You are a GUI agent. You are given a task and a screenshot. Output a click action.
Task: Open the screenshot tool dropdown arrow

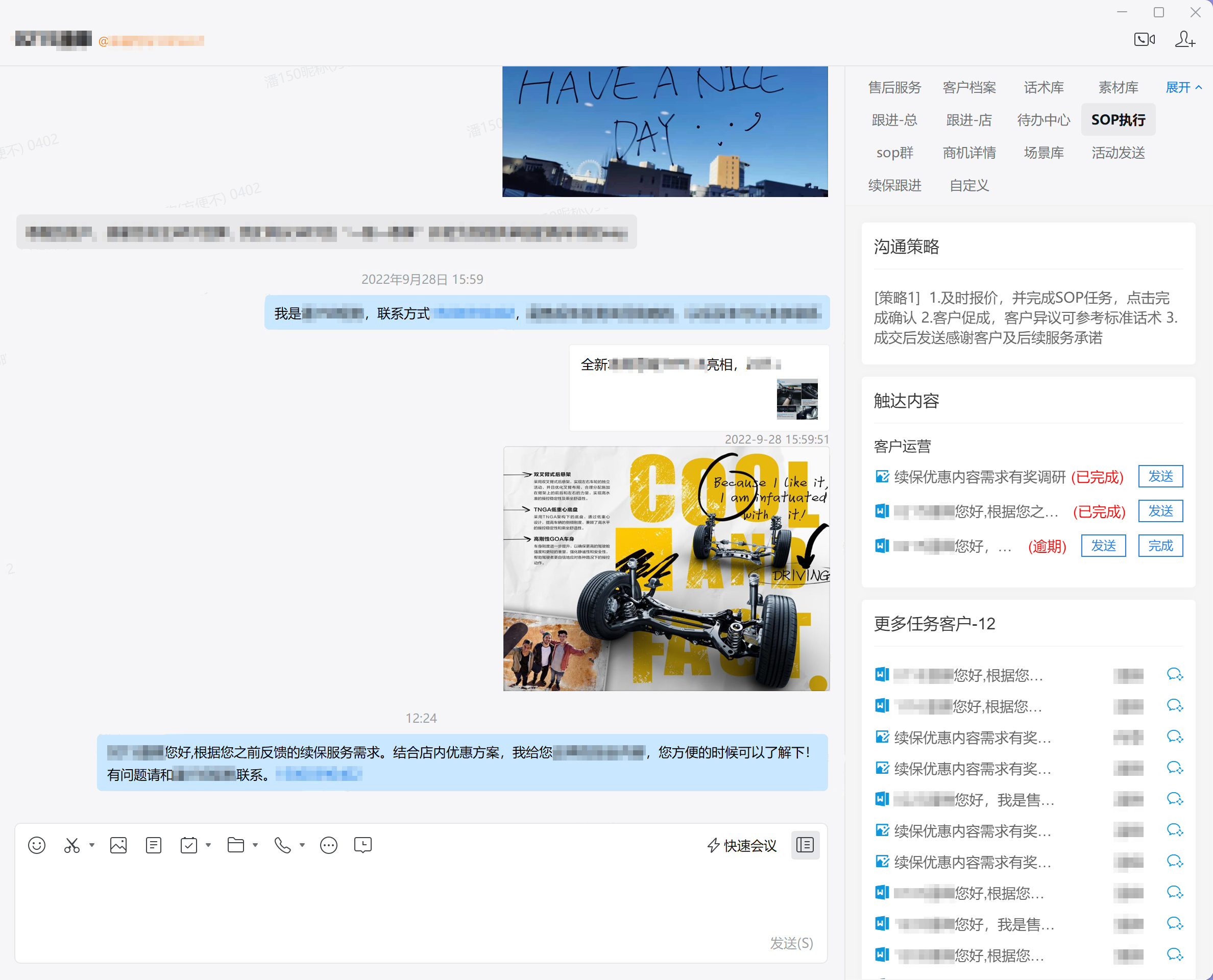click(91, 845)
